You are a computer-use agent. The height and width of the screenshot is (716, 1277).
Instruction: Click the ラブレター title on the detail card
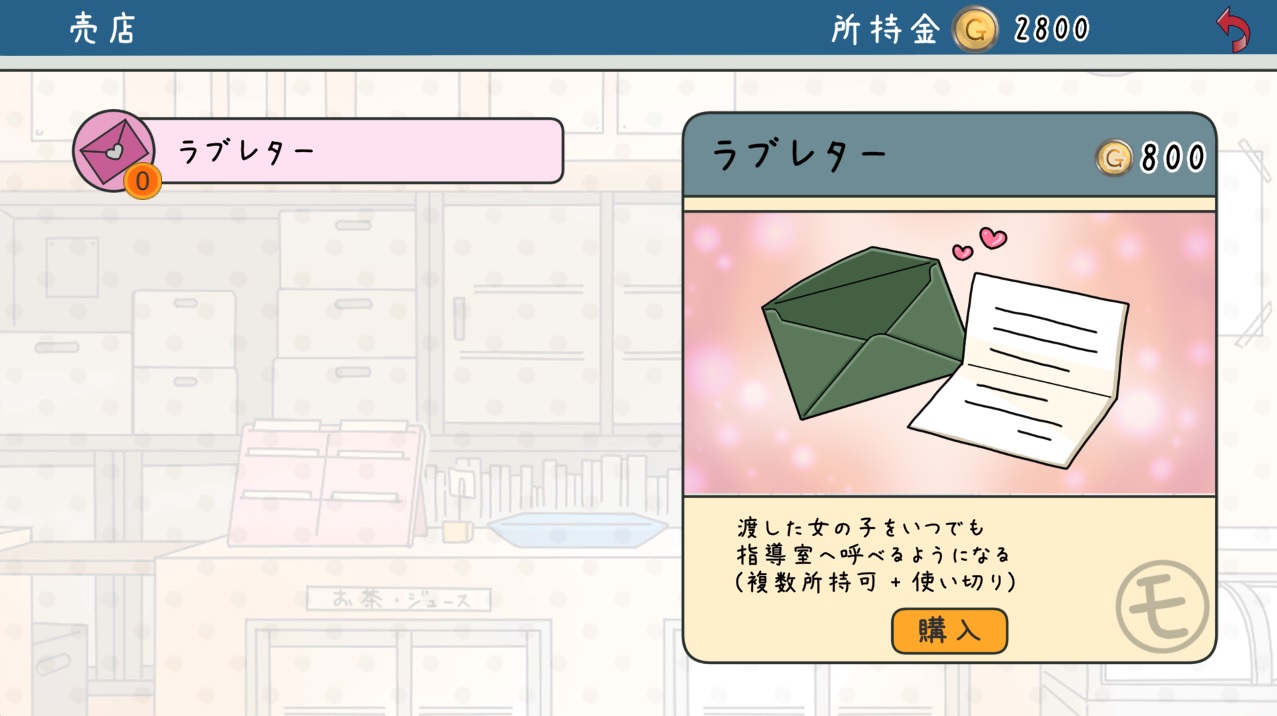799,155
